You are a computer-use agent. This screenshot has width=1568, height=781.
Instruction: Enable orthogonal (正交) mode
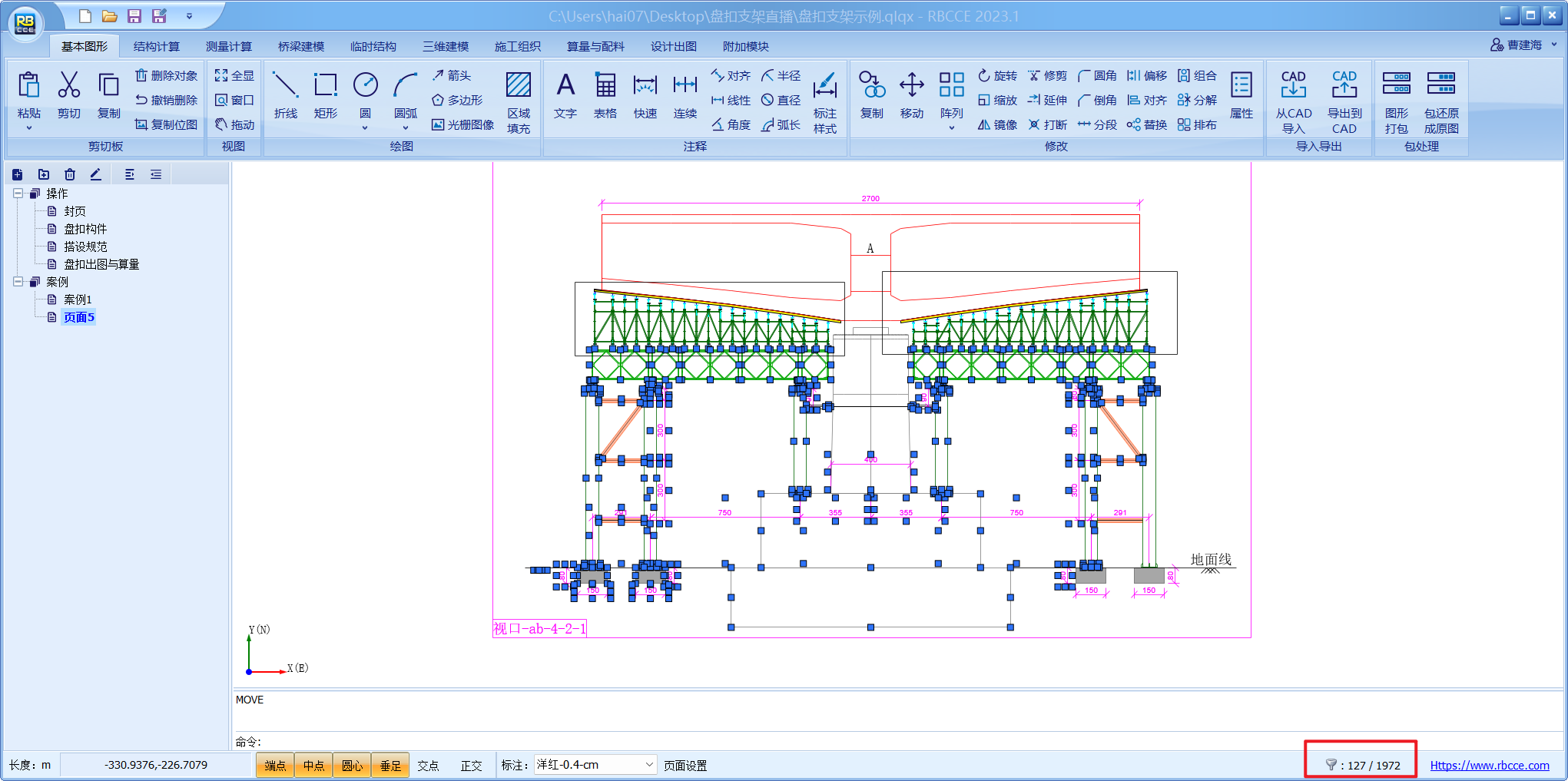click(471, 766)
